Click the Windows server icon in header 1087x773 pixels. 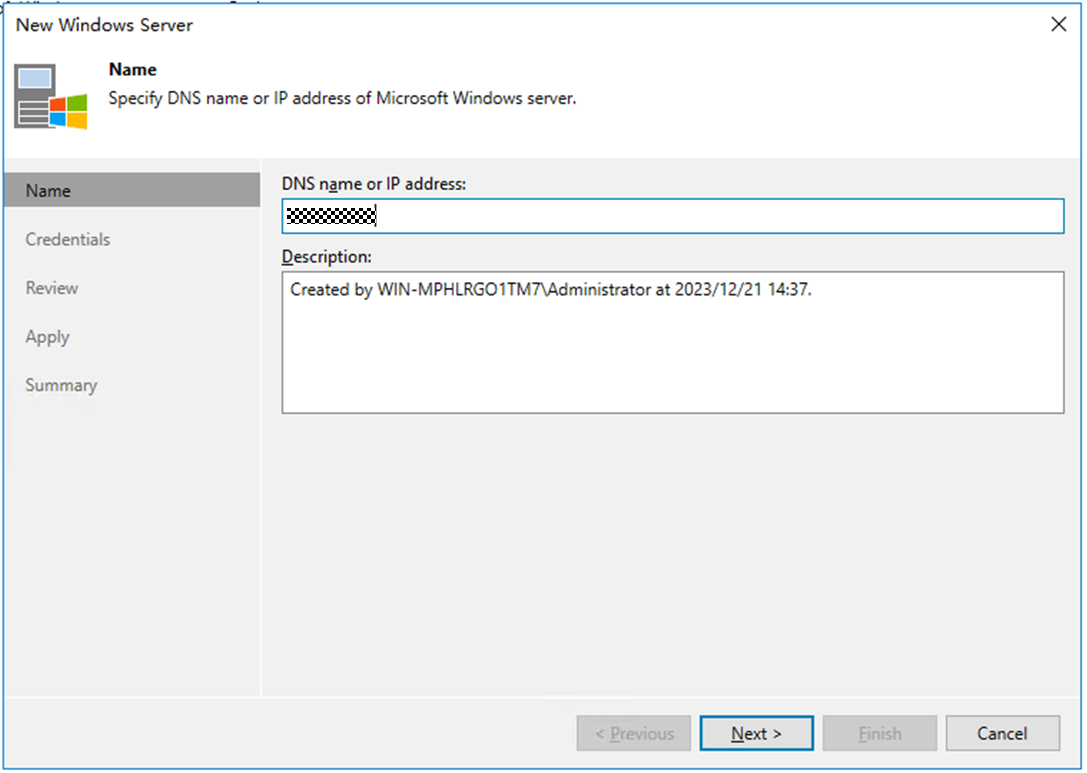50,97
